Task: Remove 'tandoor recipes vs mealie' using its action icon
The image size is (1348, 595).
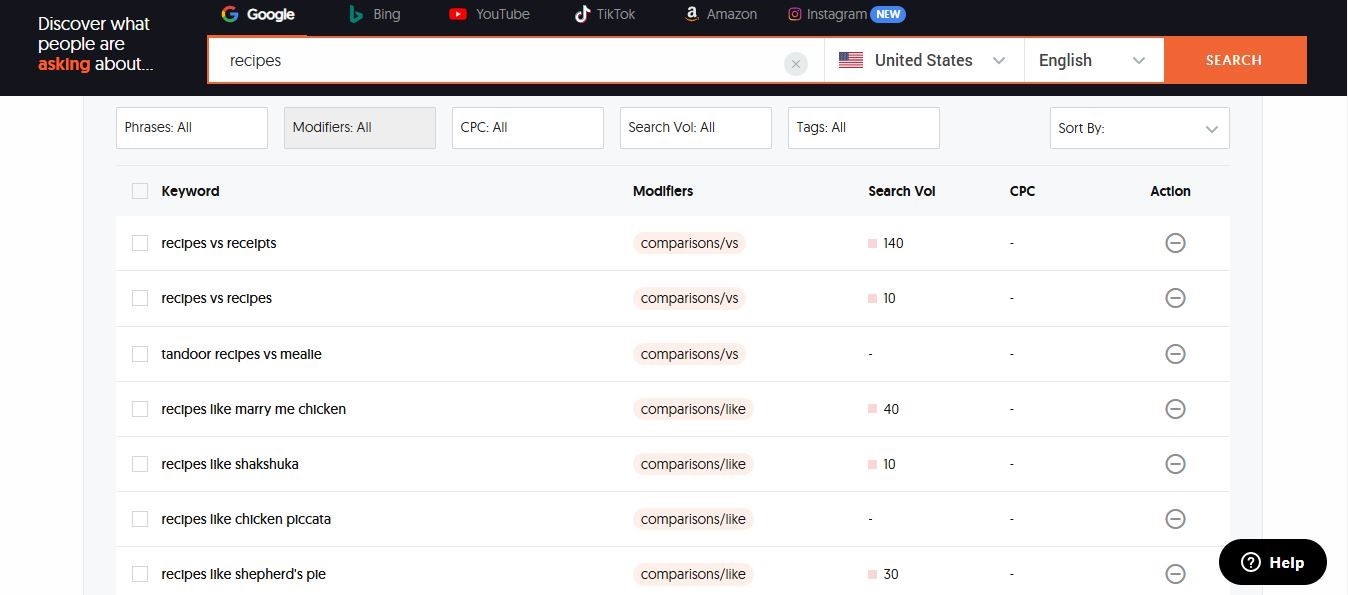Action: coord(1175,354)
